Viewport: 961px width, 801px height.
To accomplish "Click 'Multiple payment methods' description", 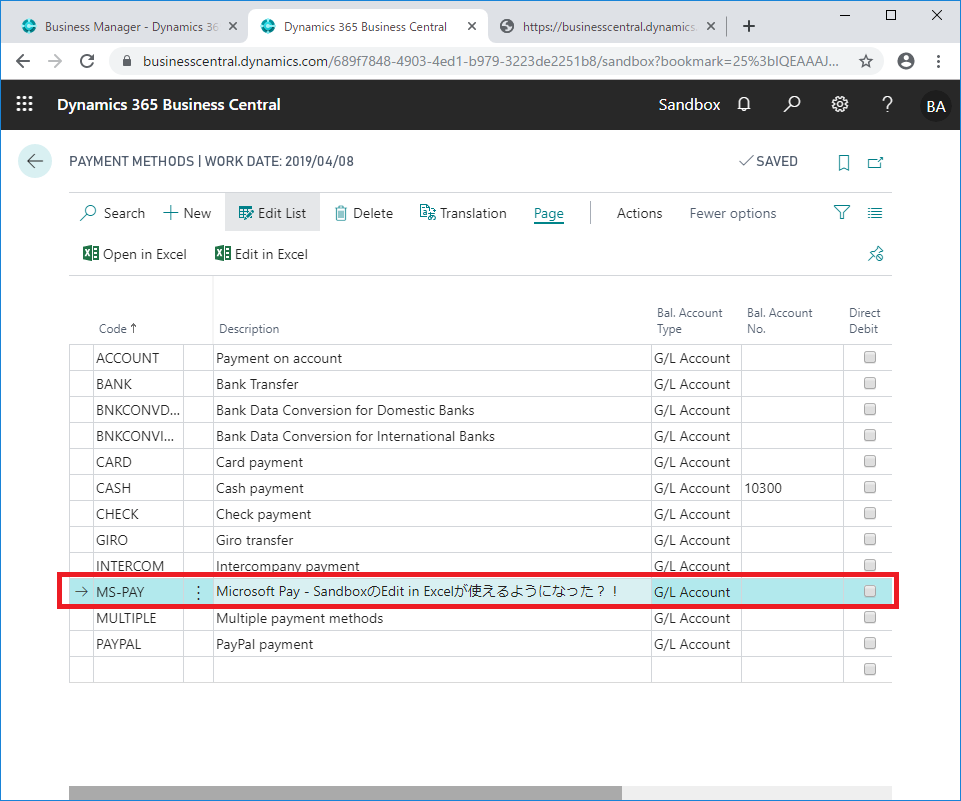I will [x=432, y=618].
